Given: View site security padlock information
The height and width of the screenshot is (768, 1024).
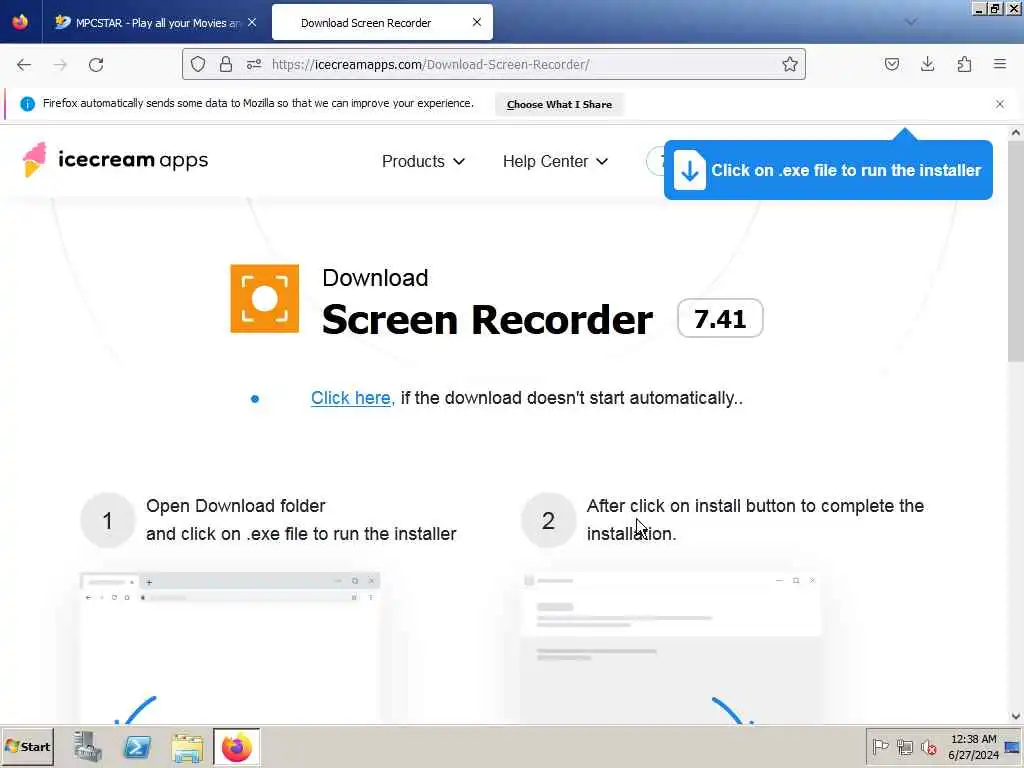Looking at the screenshot, I should 226,64.
